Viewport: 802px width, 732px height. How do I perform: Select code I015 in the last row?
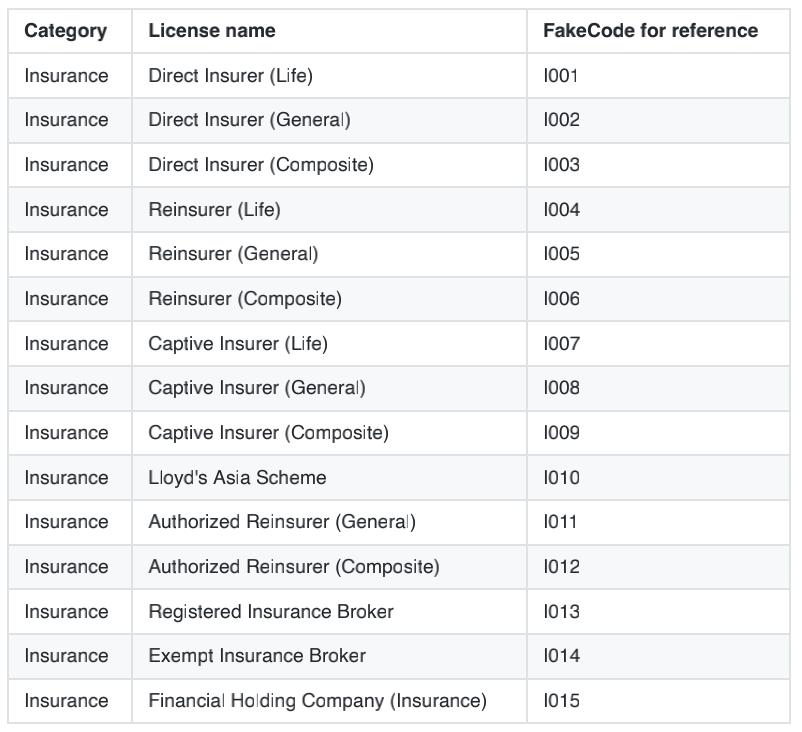click(561, 701)
